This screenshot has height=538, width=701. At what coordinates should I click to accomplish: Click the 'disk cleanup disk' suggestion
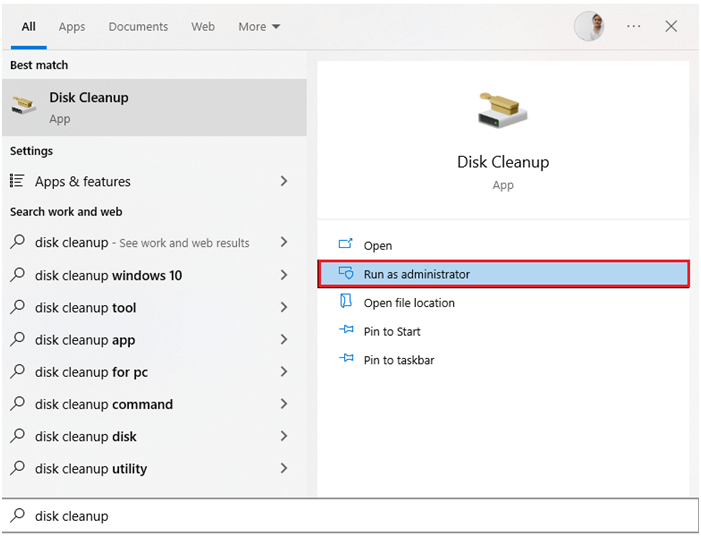coord(154,436)
